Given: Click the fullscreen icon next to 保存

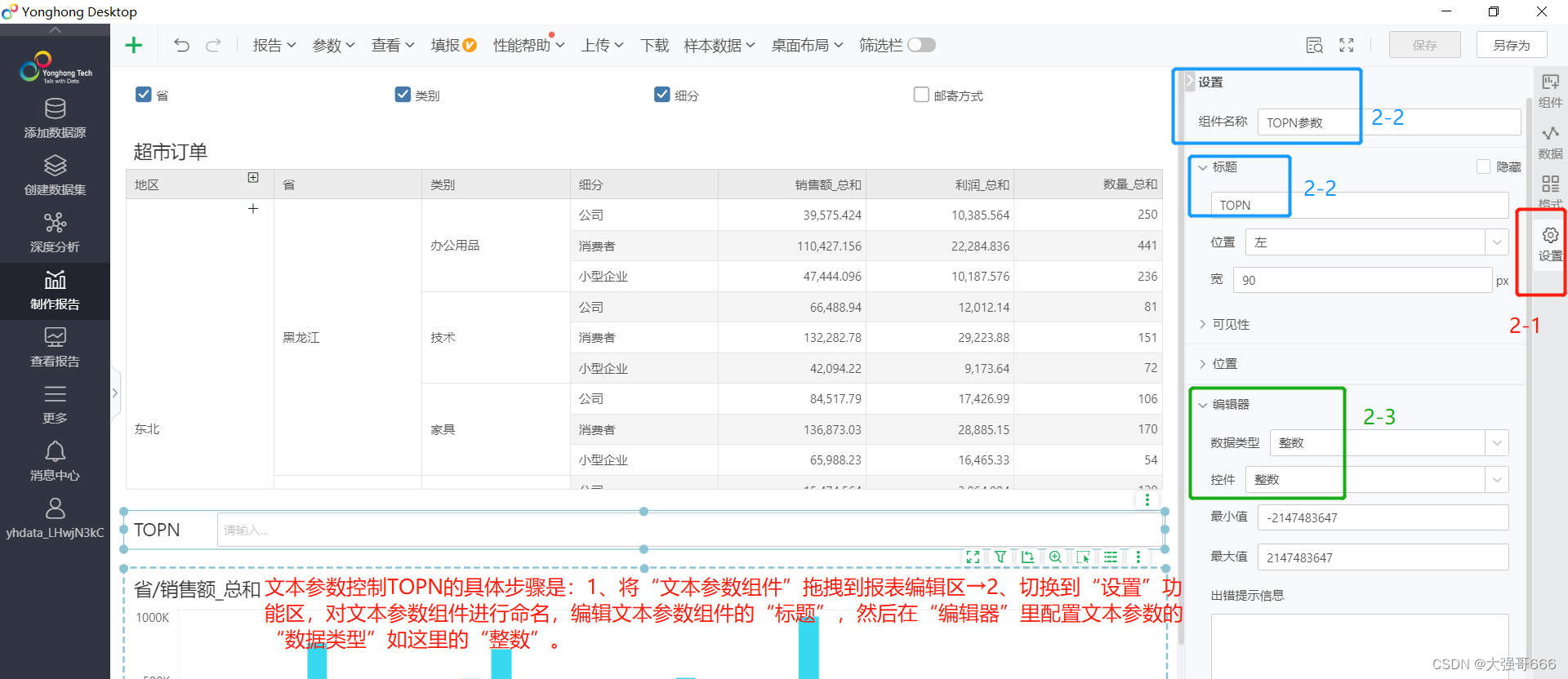Looking at the screenshot, I should [x=1347, y=46].
